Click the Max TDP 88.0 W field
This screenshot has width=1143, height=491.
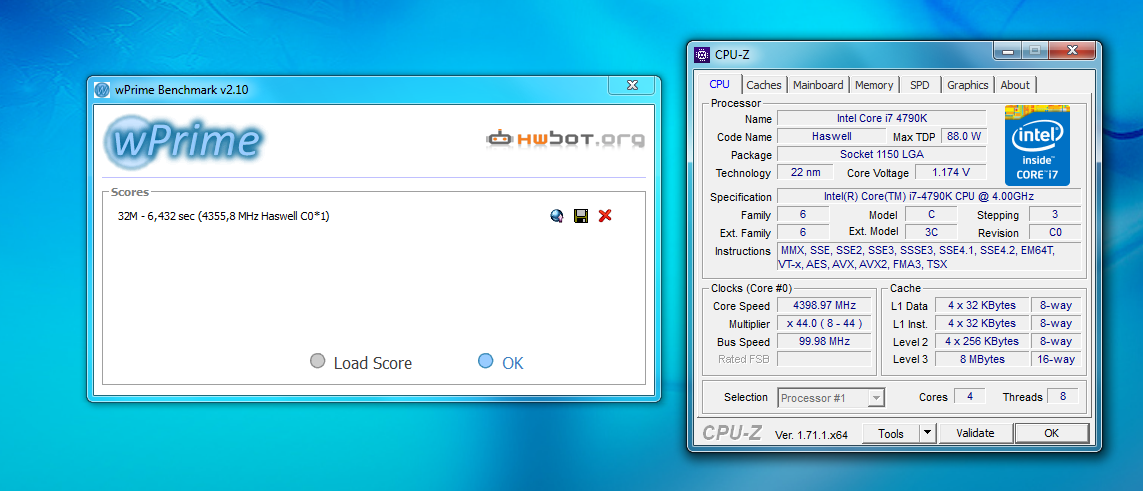[x=963, y=136]
